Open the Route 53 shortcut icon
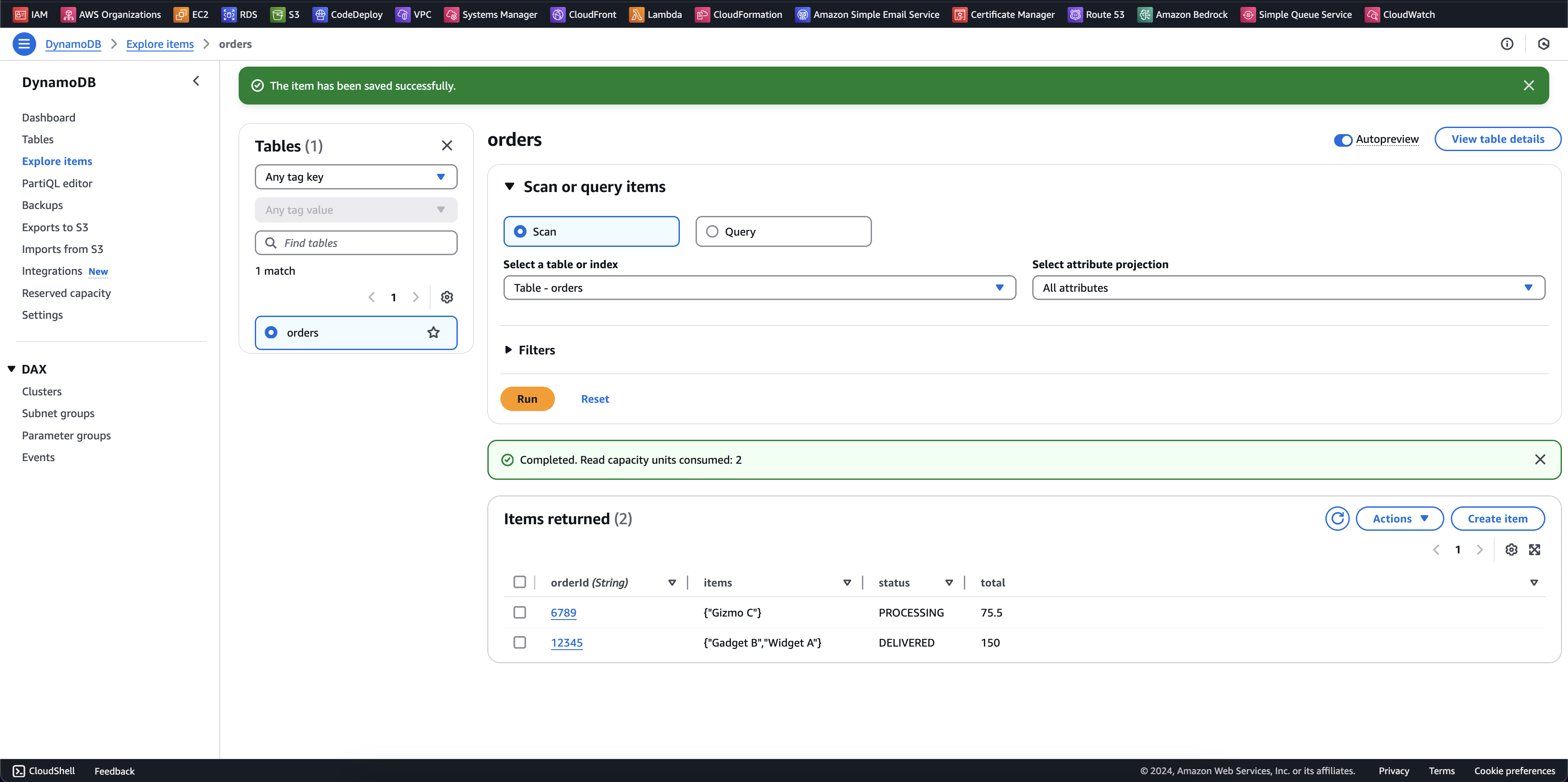This screenshot has width=1568, height=782. pyautogui.click(x=1075, y=14)
